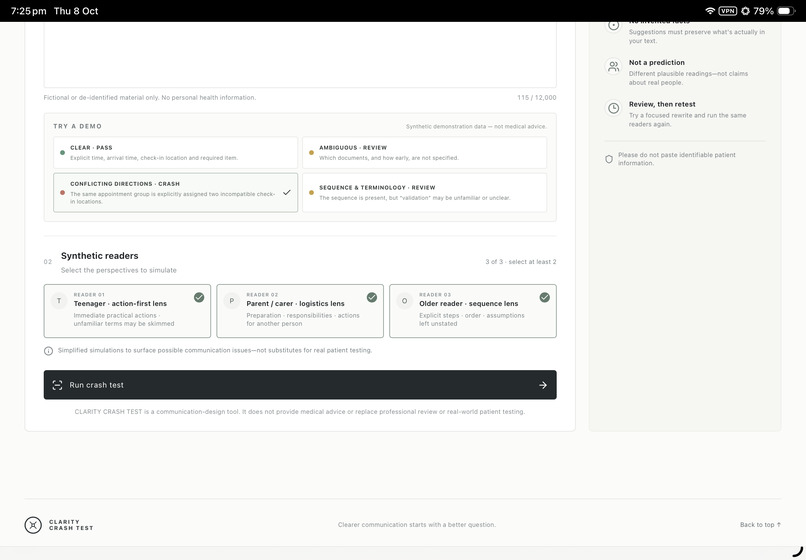Click the Run crash test button
This screenshot has height=560, width=806.
coord(300,385)
